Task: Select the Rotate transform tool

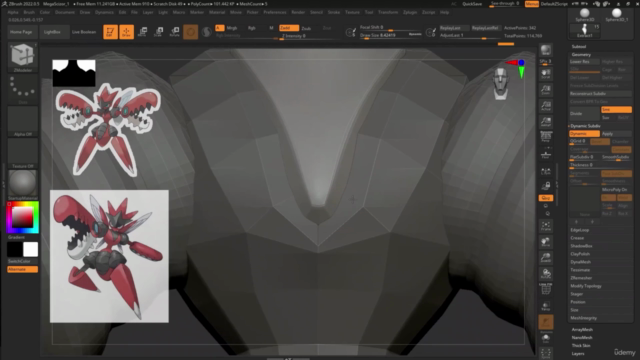Action: (x=174, y=32)
